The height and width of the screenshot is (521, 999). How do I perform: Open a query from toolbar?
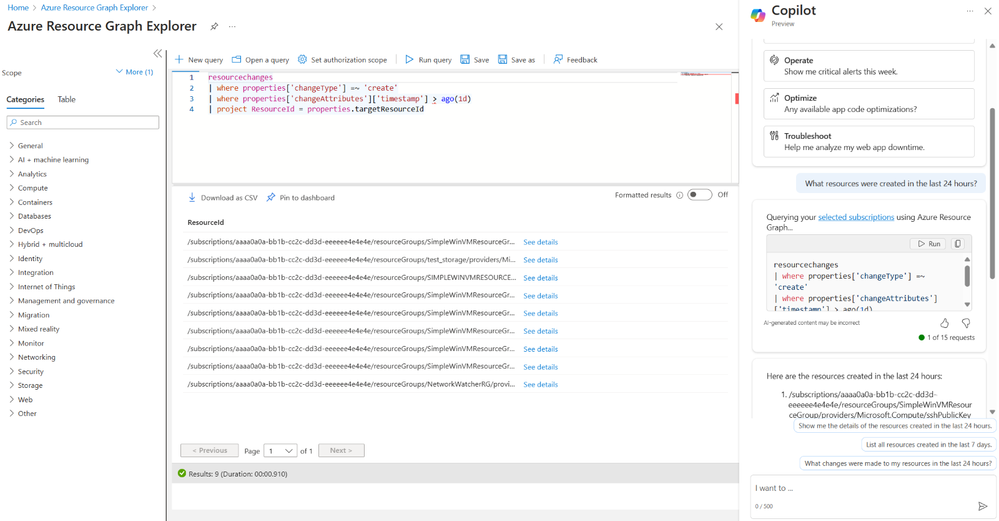pos(260,59)
